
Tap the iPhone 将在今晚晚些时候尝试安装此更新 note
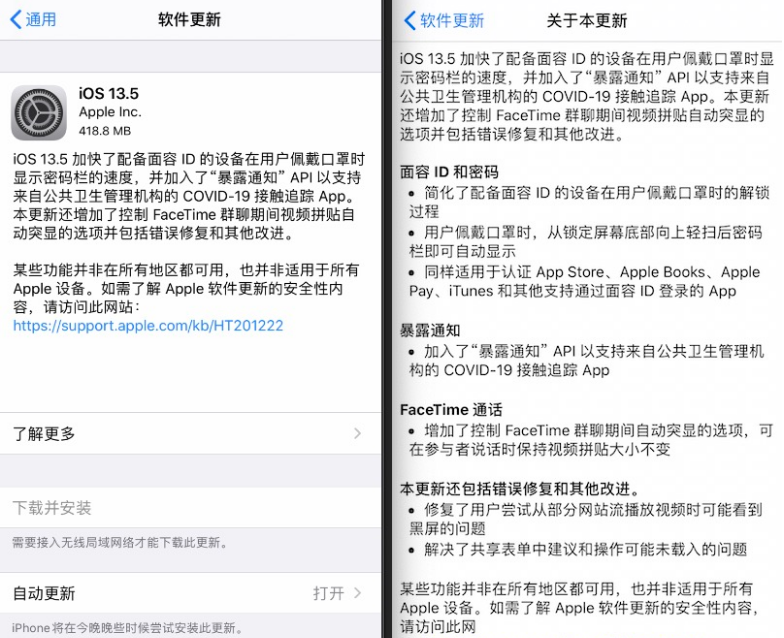pos(128,628)
